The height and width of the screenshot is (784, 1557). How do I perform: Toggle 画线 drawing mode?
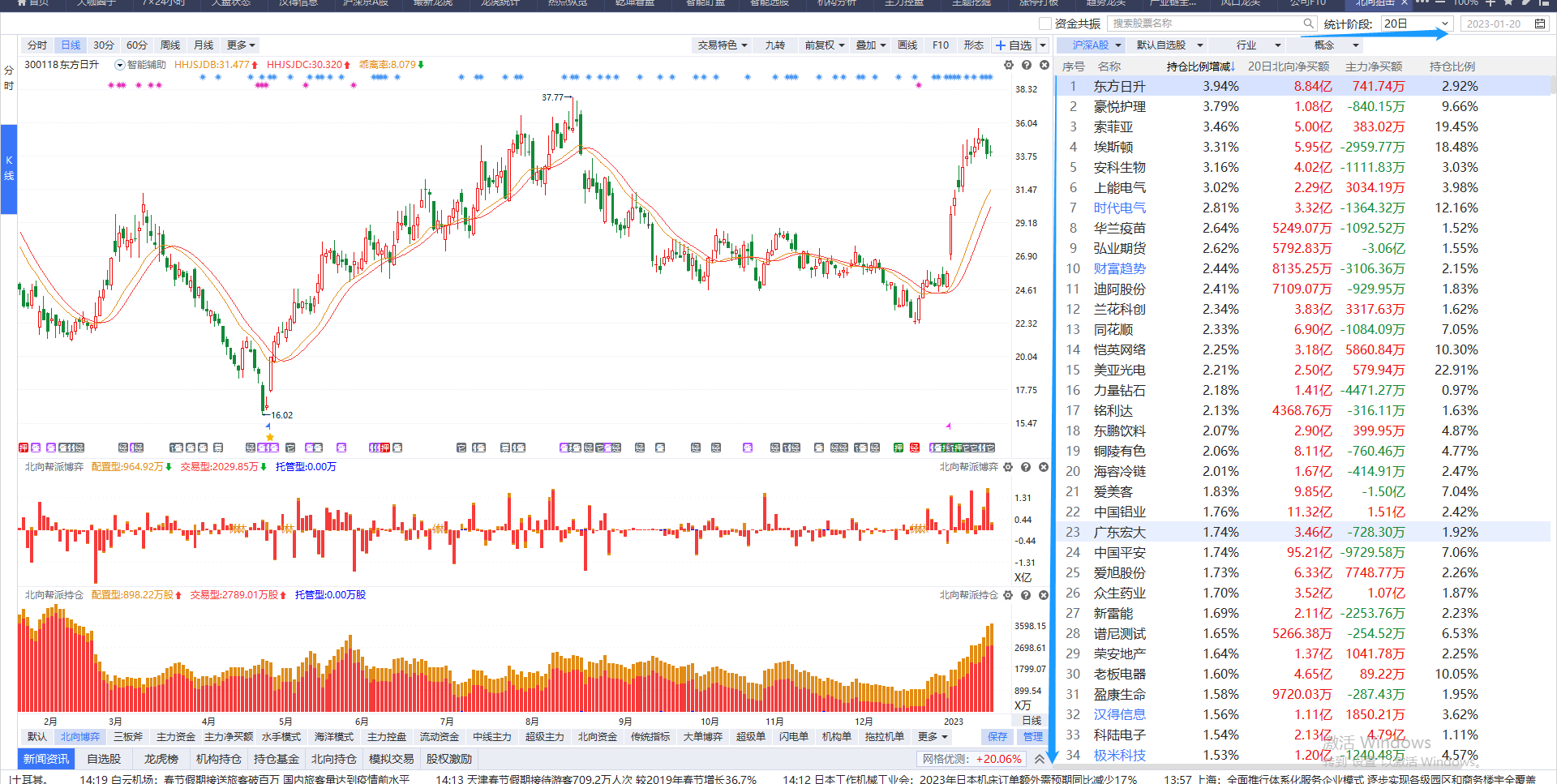(907, 45)
